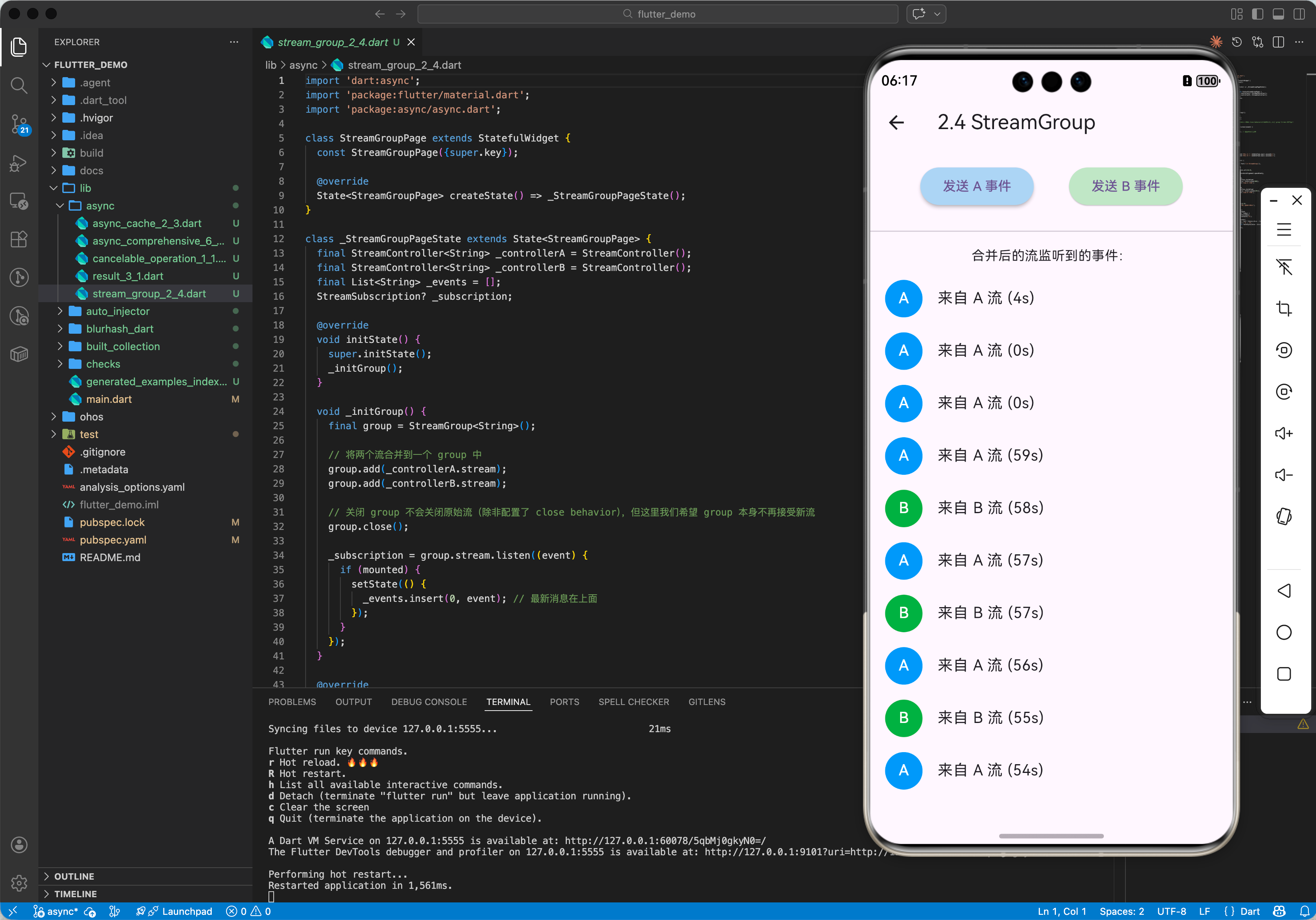Tap the phone's back arrow icon
Image resolution: width=1316 pixels, height=920 pixels.
pos(897,122)
